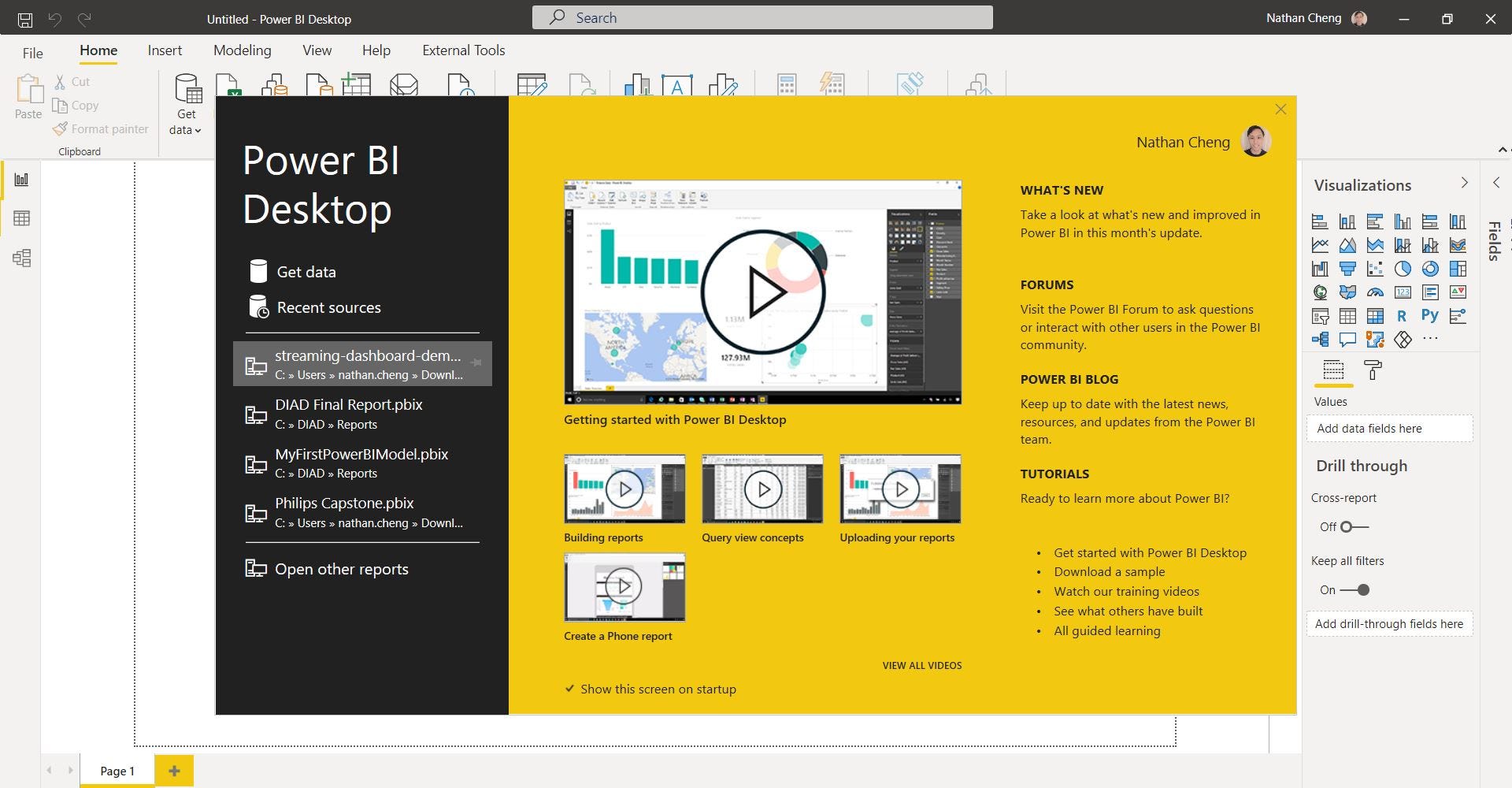The width and height of the screenshot is (1512, 788).
Task: Select the donut chart visualization
Action: point(1430,269)
